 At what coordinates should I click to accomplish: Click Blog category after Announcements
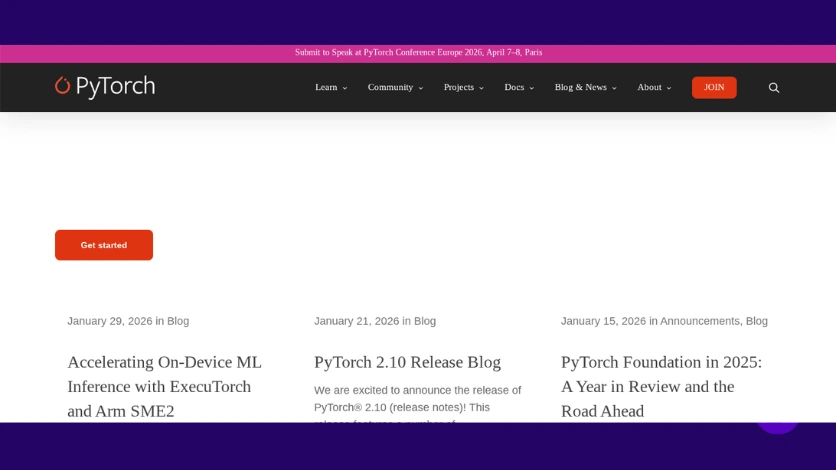tap(757, 321)
